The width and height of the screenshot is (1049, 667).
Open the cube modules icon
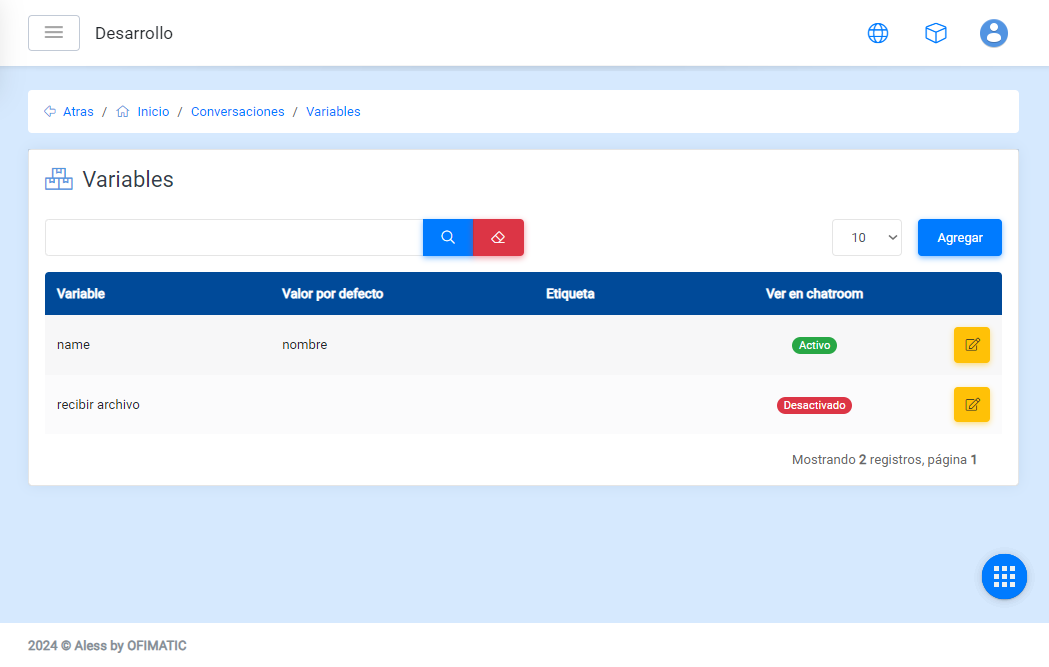[x=935, y=33]
